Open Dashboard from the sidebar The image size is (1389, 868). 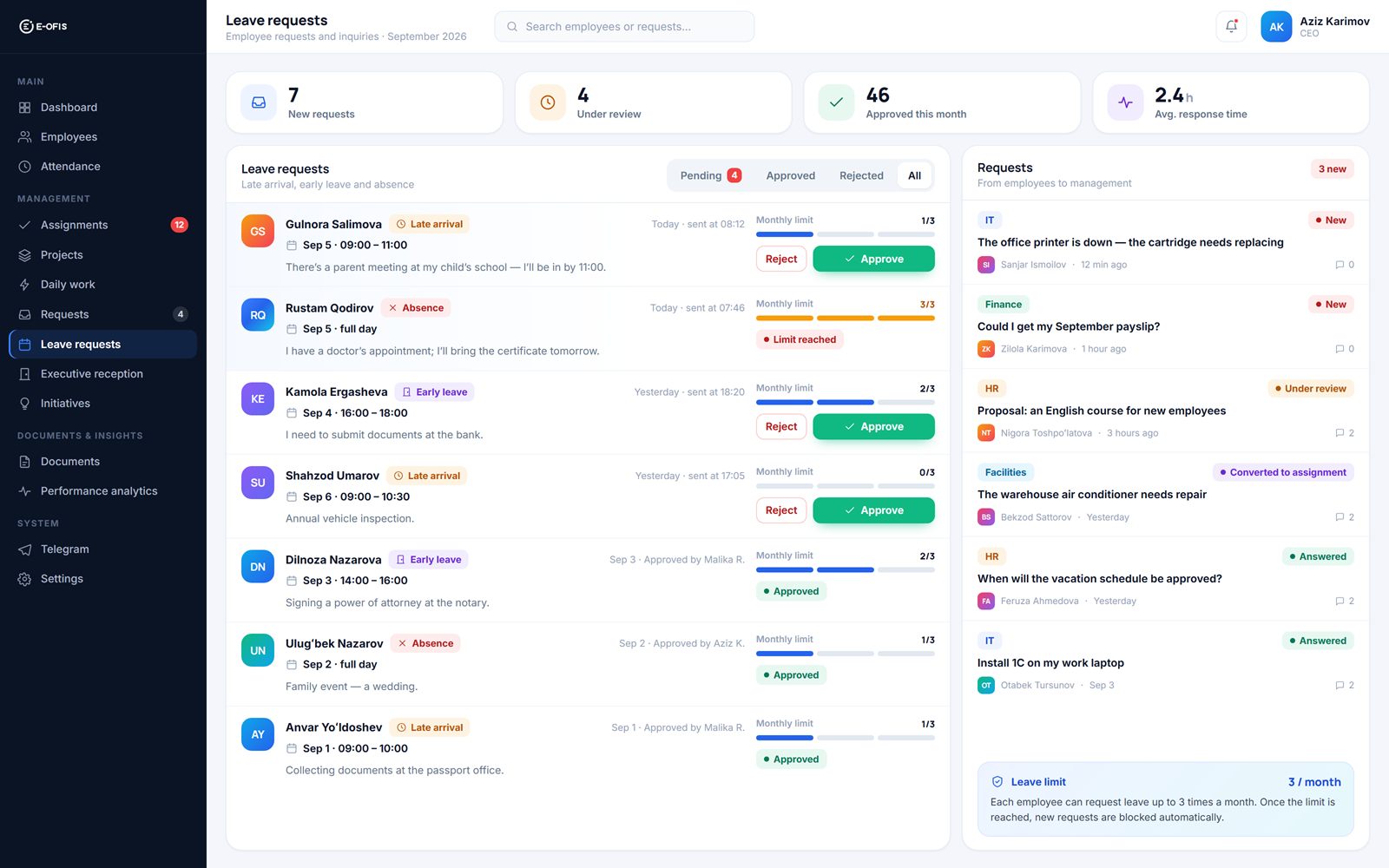102,108
